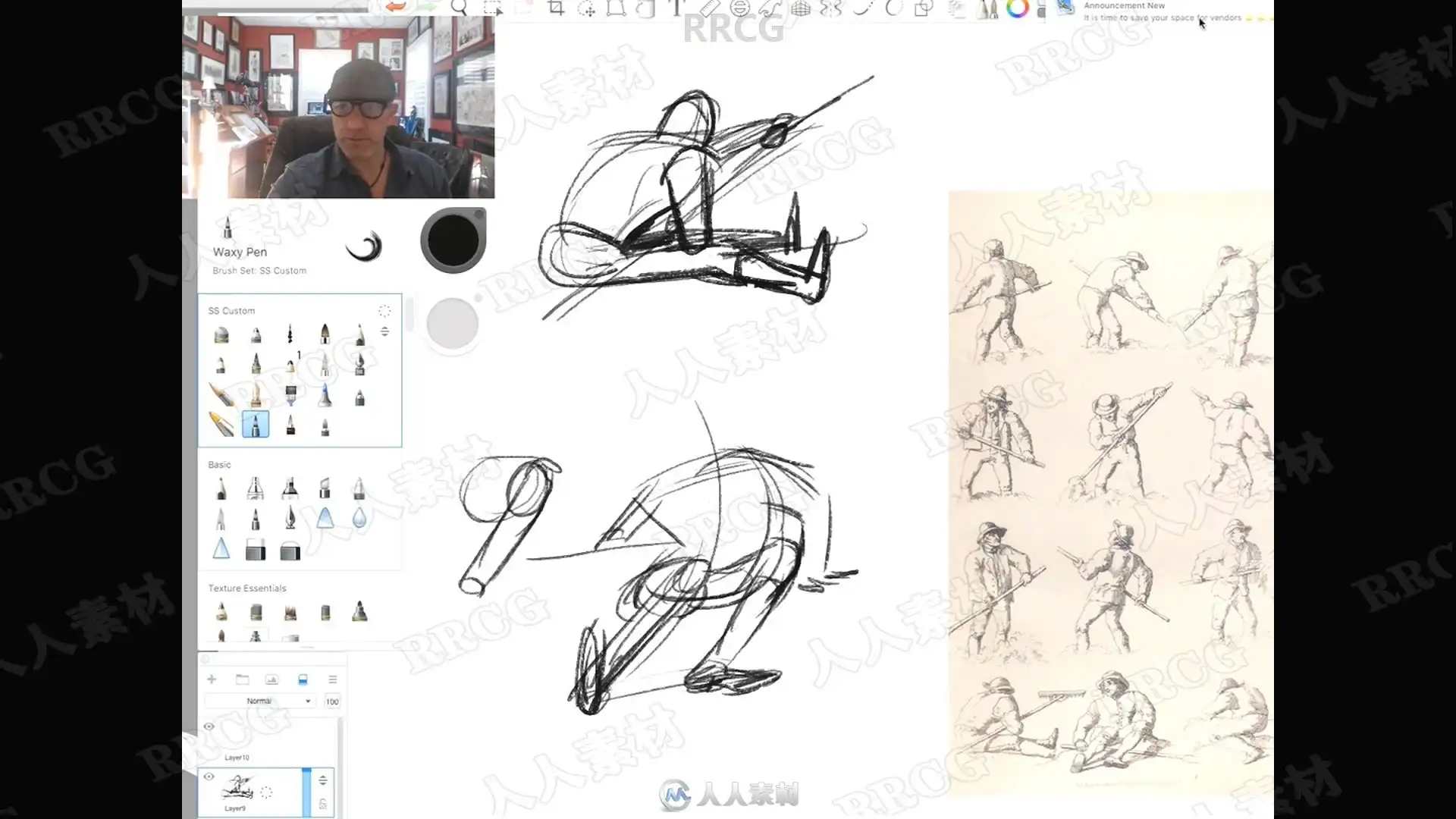1456x819 pixels.
Task: Open the Color Wheel editor
Action: tap(1017, 8)
